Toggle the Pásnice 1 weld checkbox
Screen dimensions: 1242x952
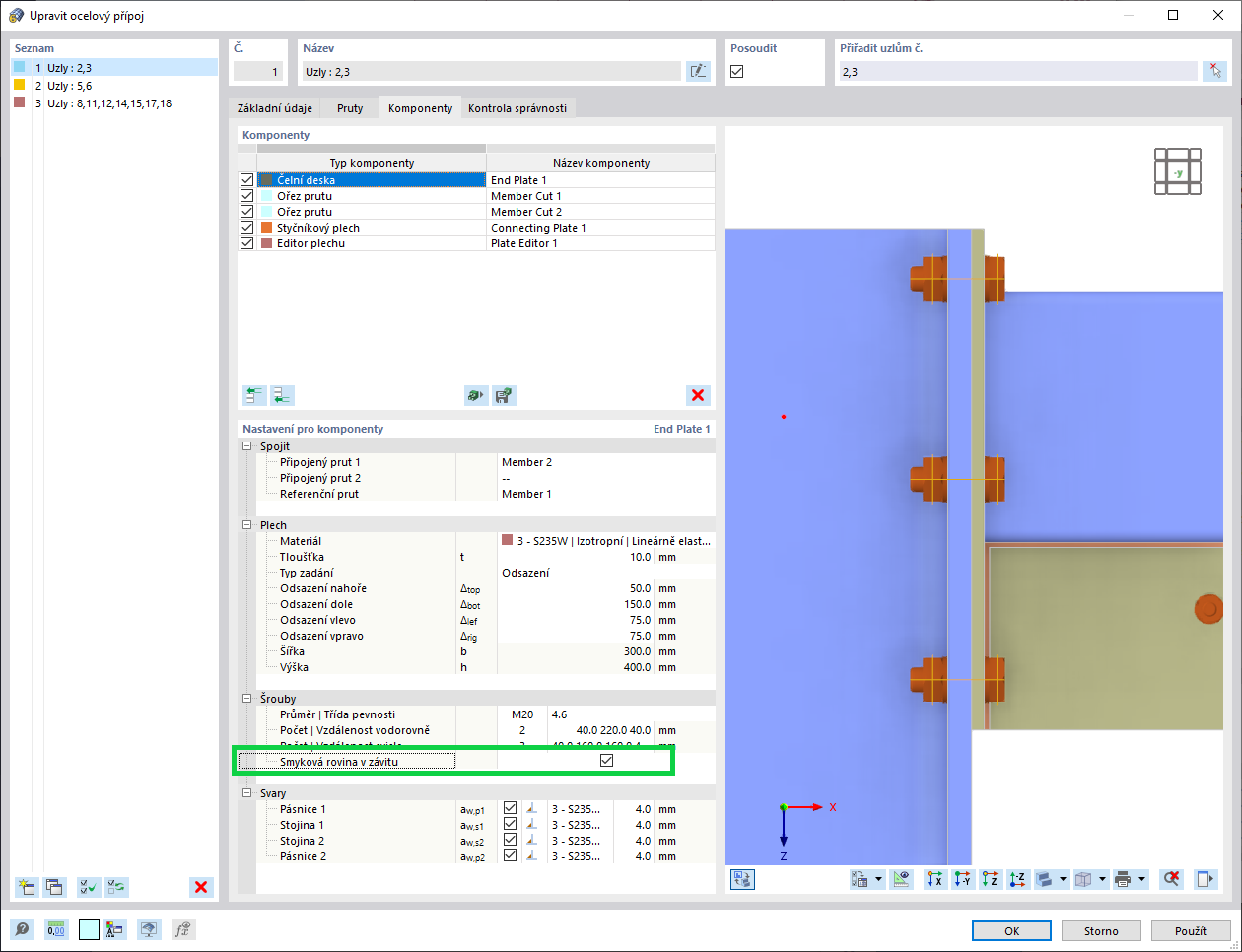tap(510, 808)
